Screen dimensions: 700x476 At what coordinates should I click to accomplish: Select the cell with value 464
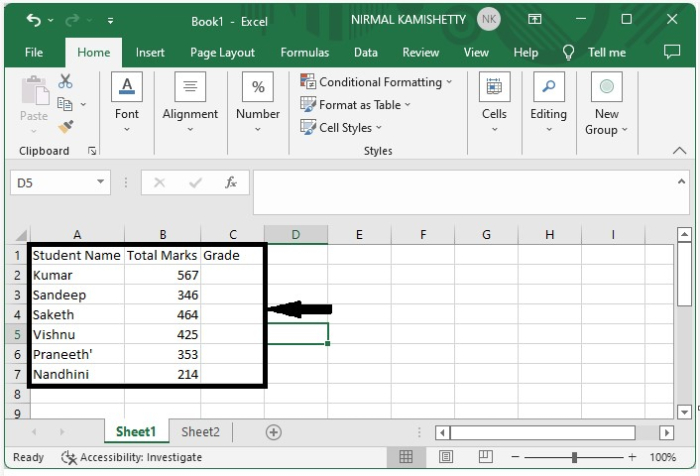pos(162,314)
